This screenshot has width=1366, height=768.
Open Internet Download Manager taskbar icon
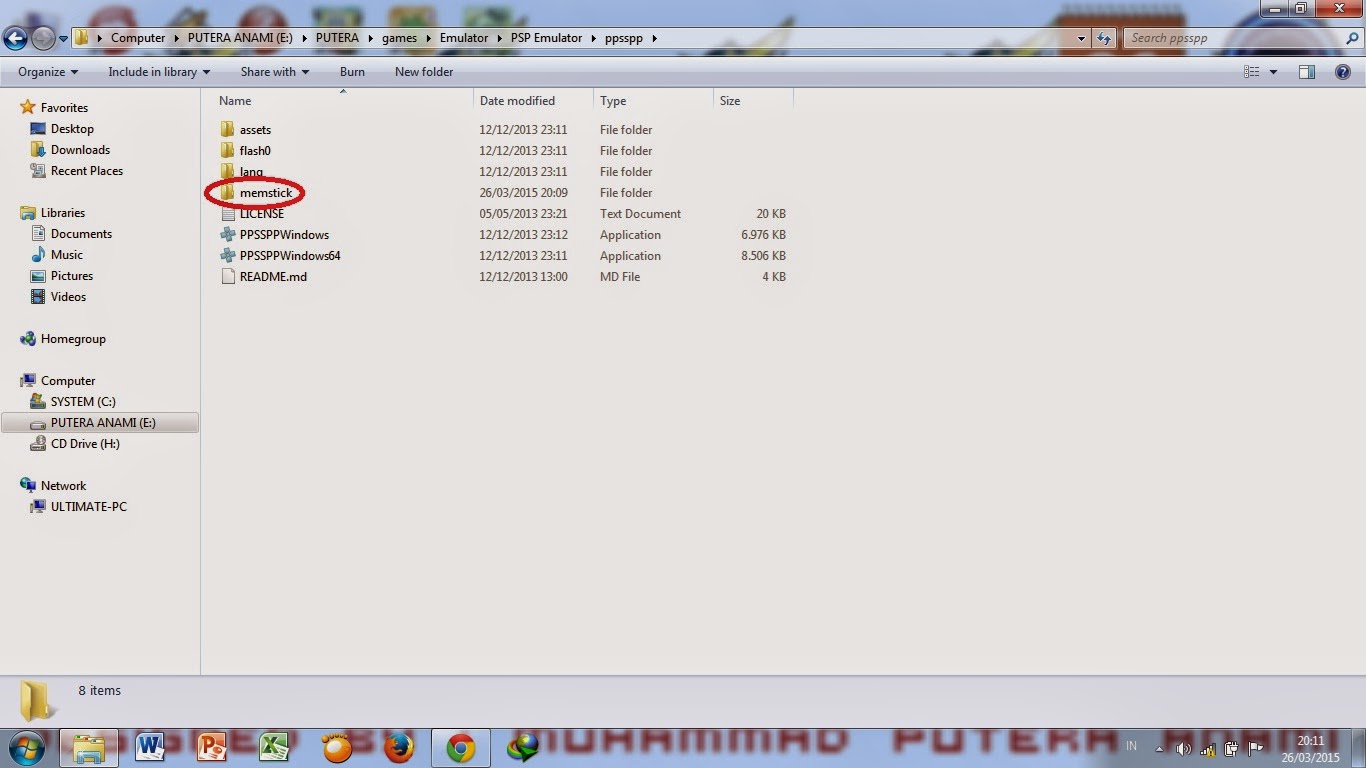[x=523, y=747]
